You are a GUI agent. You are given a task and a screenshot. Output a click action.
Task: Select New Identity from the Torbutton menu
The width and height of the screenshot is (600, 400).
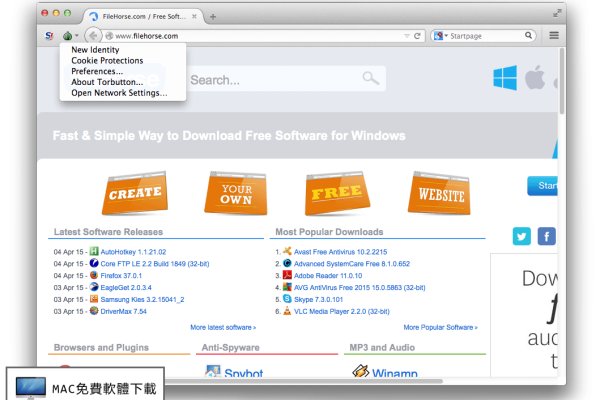(95, 50)
